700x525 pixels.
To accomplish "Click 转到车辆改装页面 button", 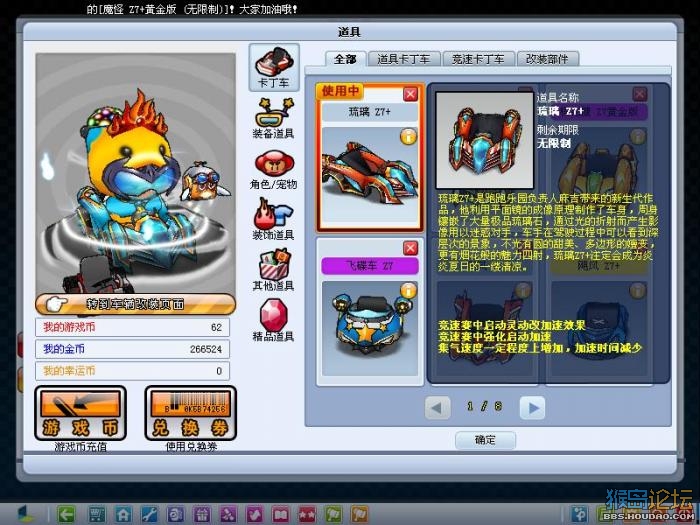I will tap(135, 304).
